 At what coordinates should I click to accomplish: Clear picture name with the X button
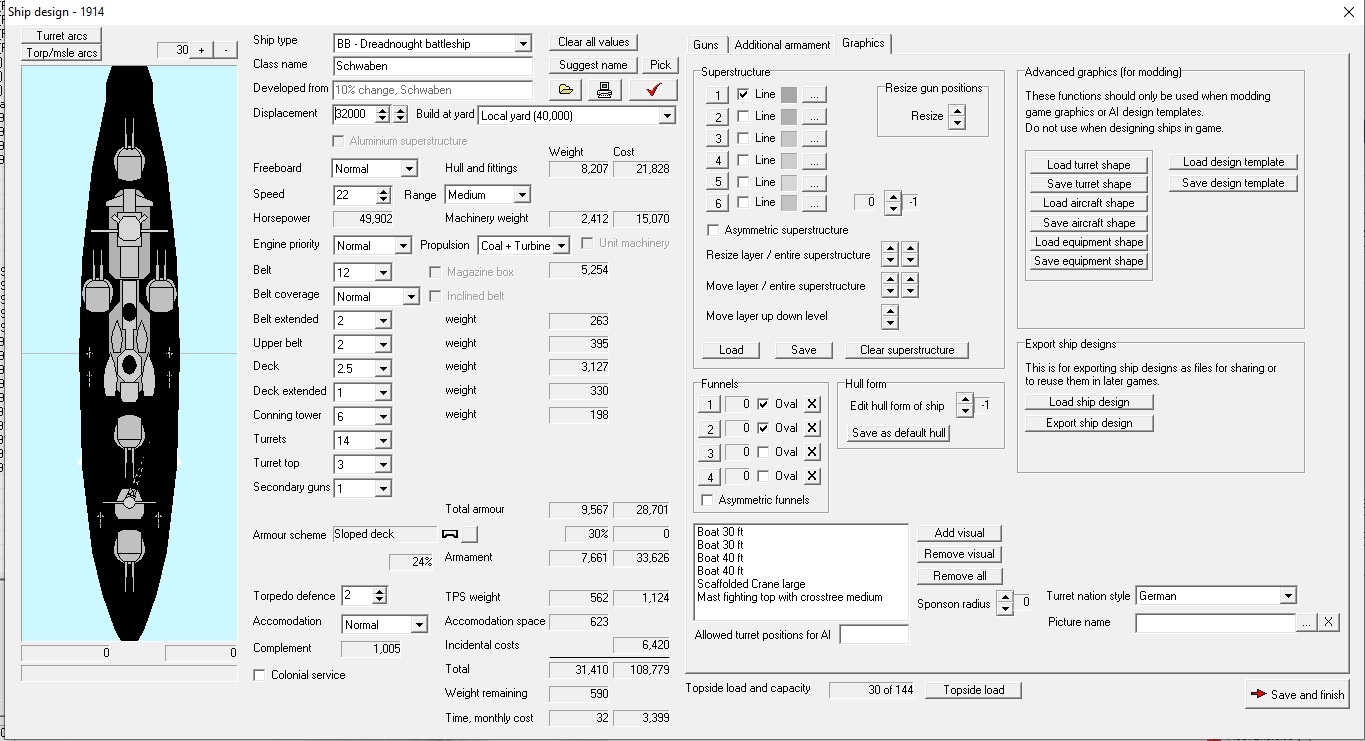[1328, 622]
